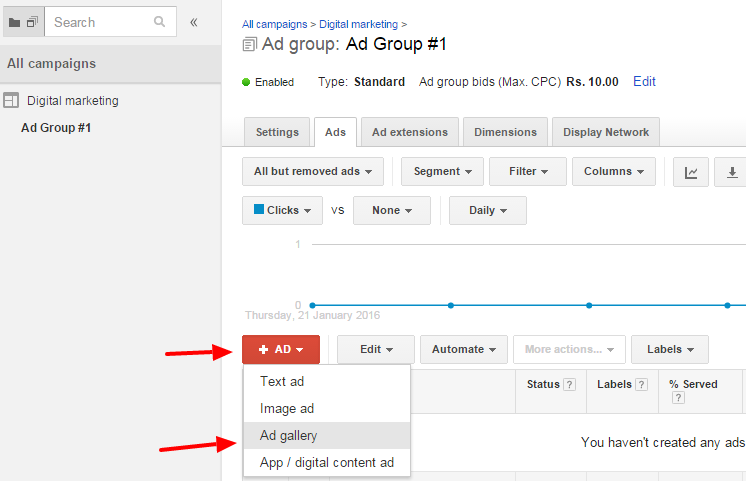Click the Edit link beside bid
Screen dimensions: 746x481
coord(644,82)
